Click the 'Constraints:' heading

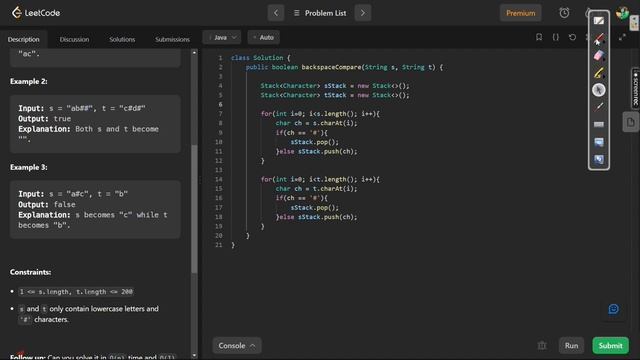31,272
